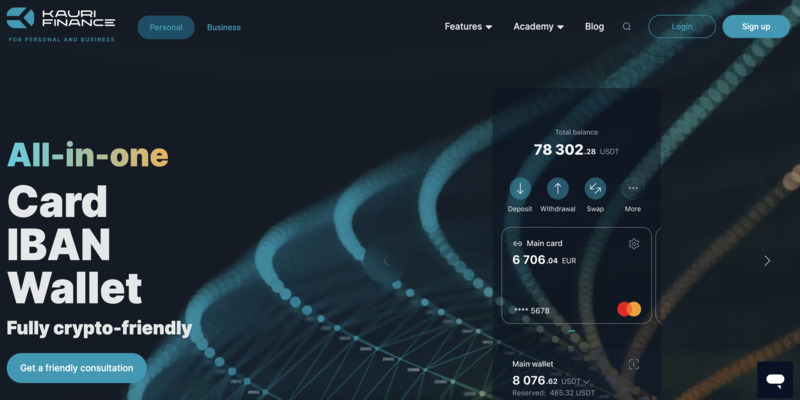Screen dimensions: 800x400
Task: Go to next slide with right arrow
Action: [x=767, y=261]
